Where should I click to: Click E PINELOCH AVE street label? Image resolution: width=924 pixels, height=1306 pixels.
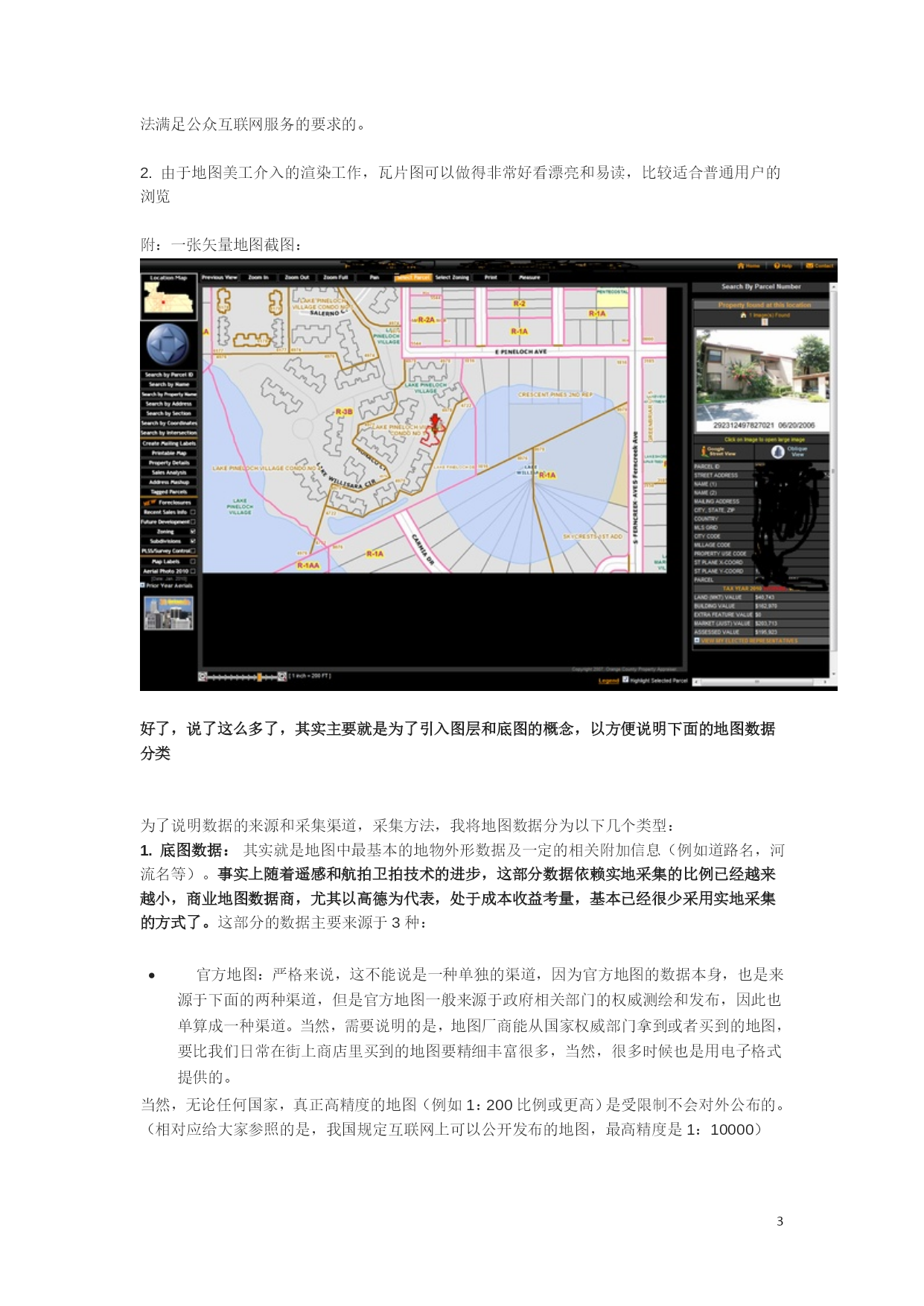tap(520, 351)
